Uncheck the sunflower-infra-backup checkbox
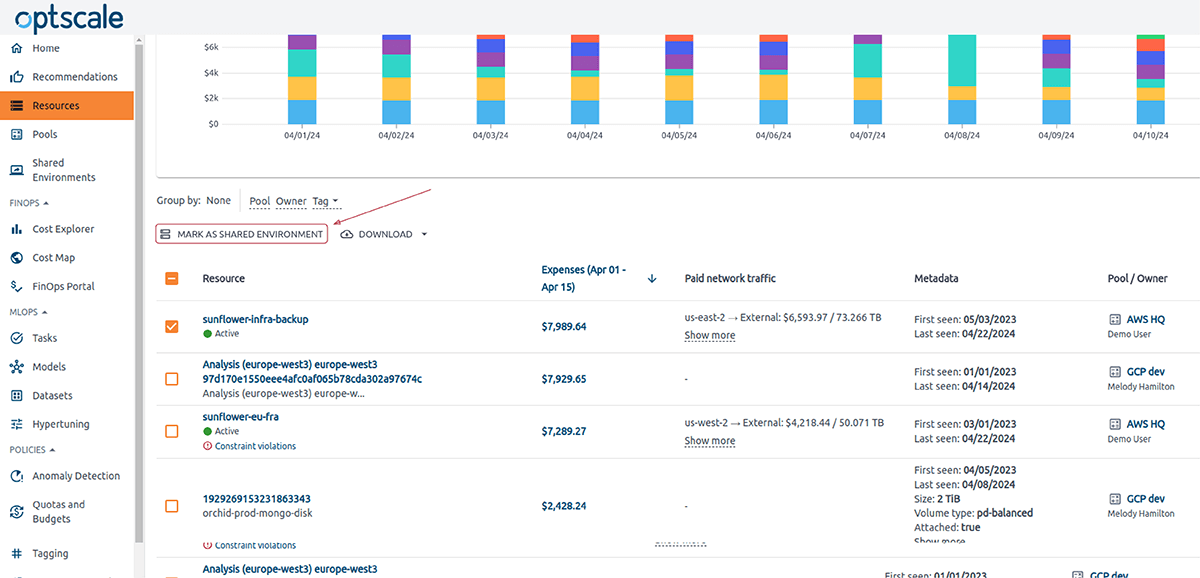This screenshot has height=578, width=1200. click(171, 325)
